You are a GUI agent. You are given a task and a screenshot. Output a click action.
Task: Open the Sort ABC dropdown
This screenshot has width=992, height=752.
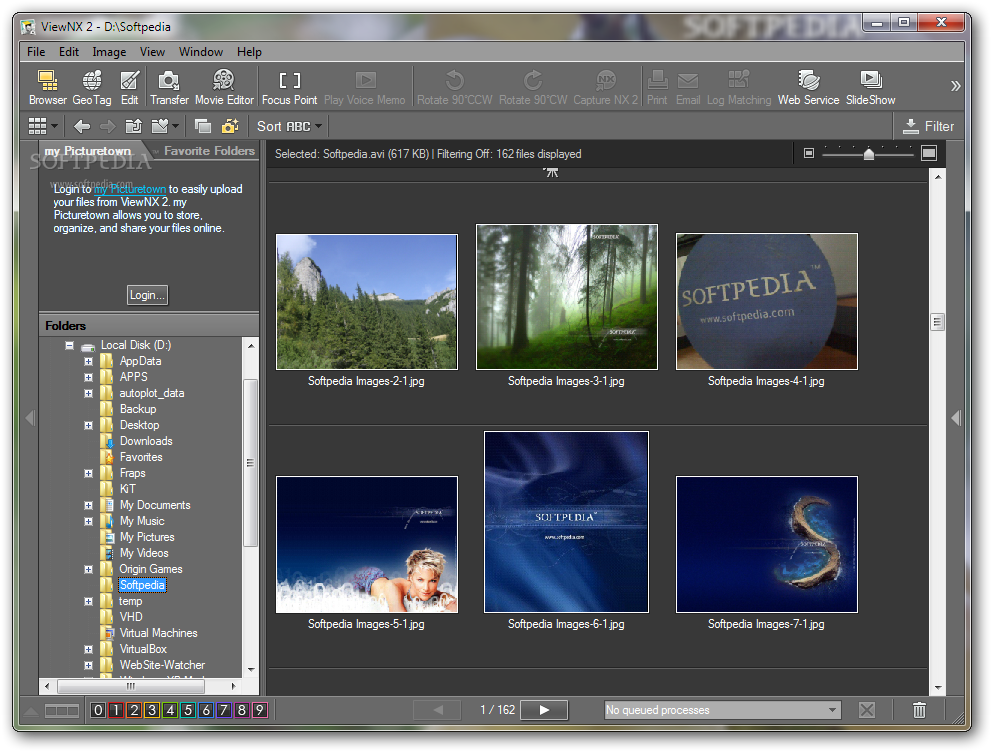tap(289, 126)
